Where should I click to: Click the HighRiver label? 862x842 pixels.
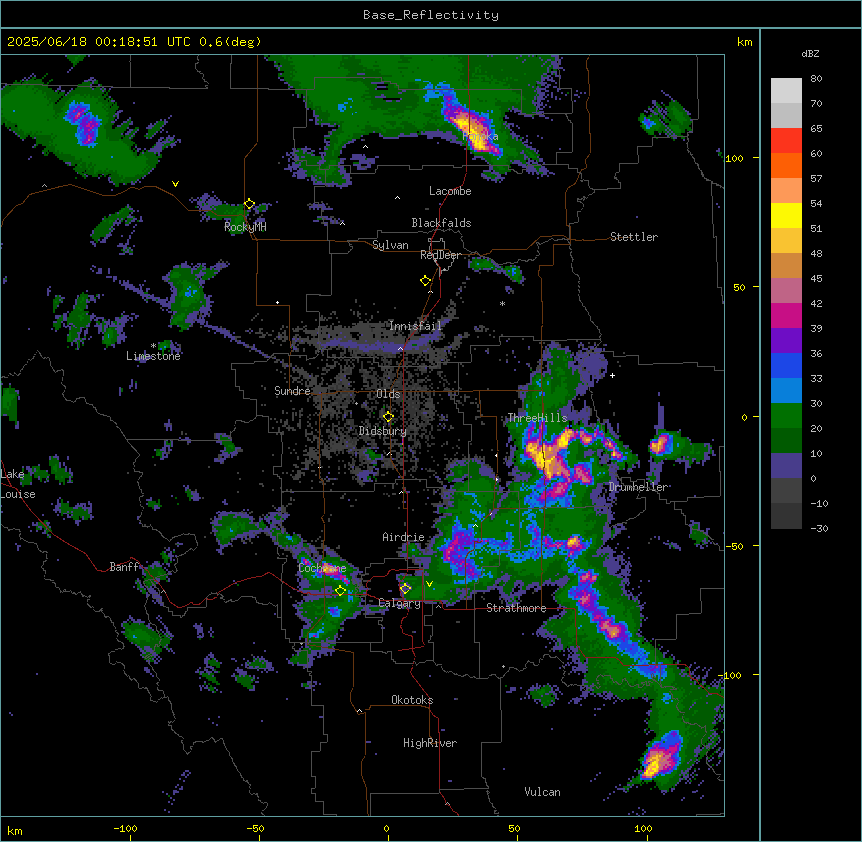click(x=430, y=743)
